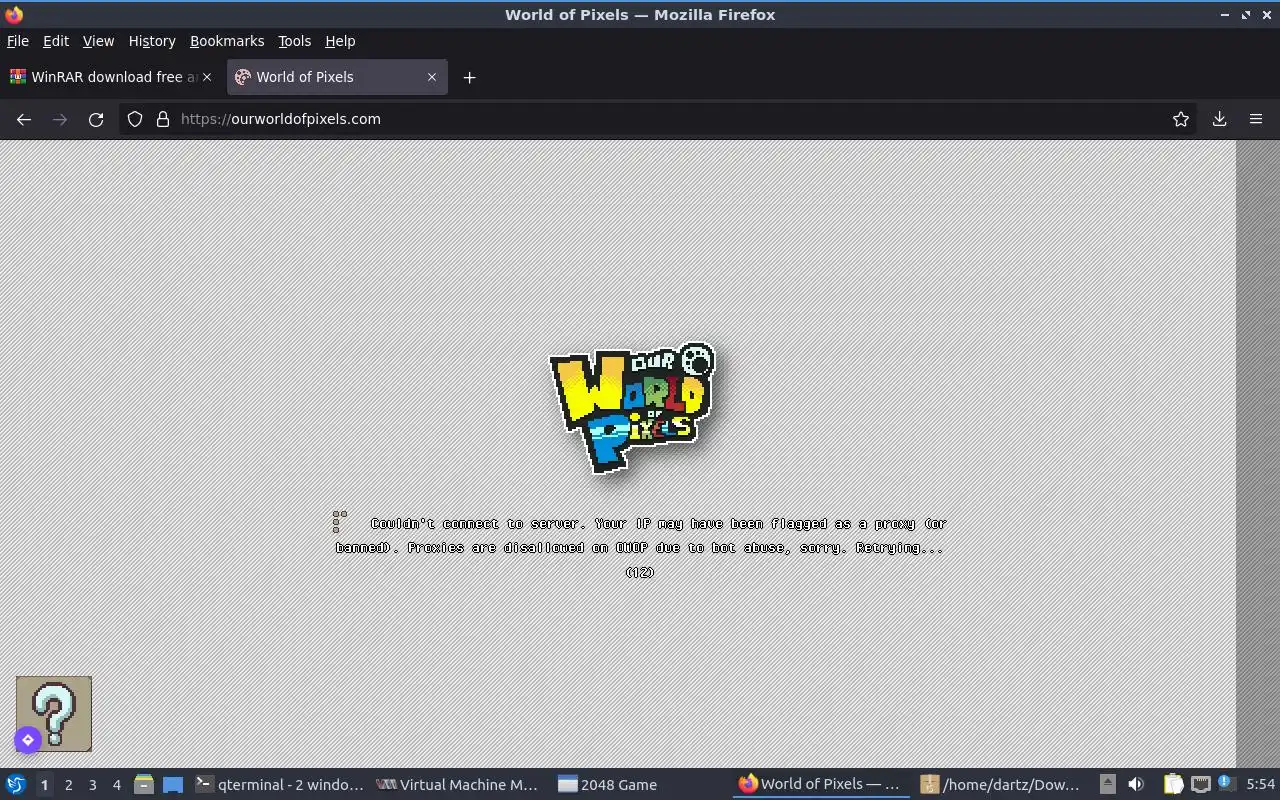Switch to virtual desktop 1

(44, 785)
